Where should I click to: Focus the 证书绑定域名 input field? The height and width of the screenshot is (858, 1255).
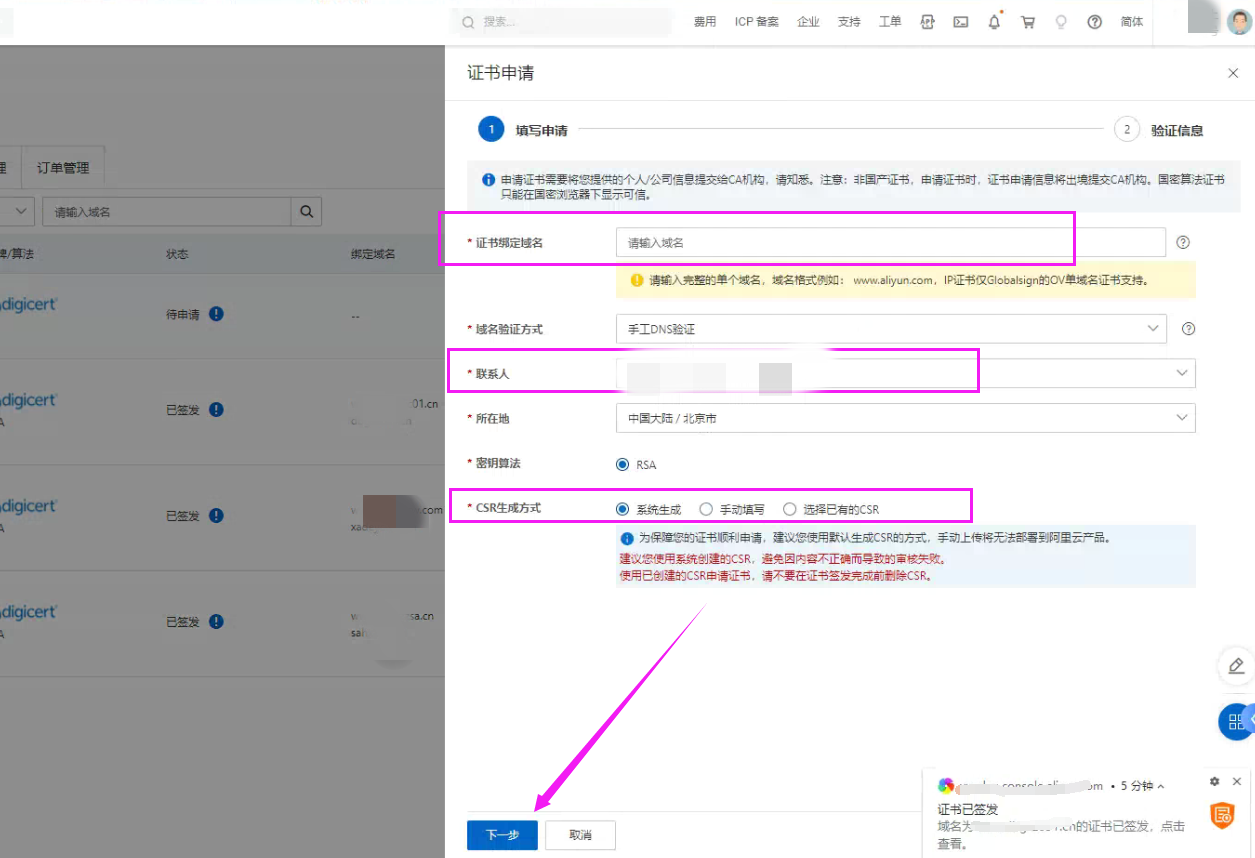point(890,243)
